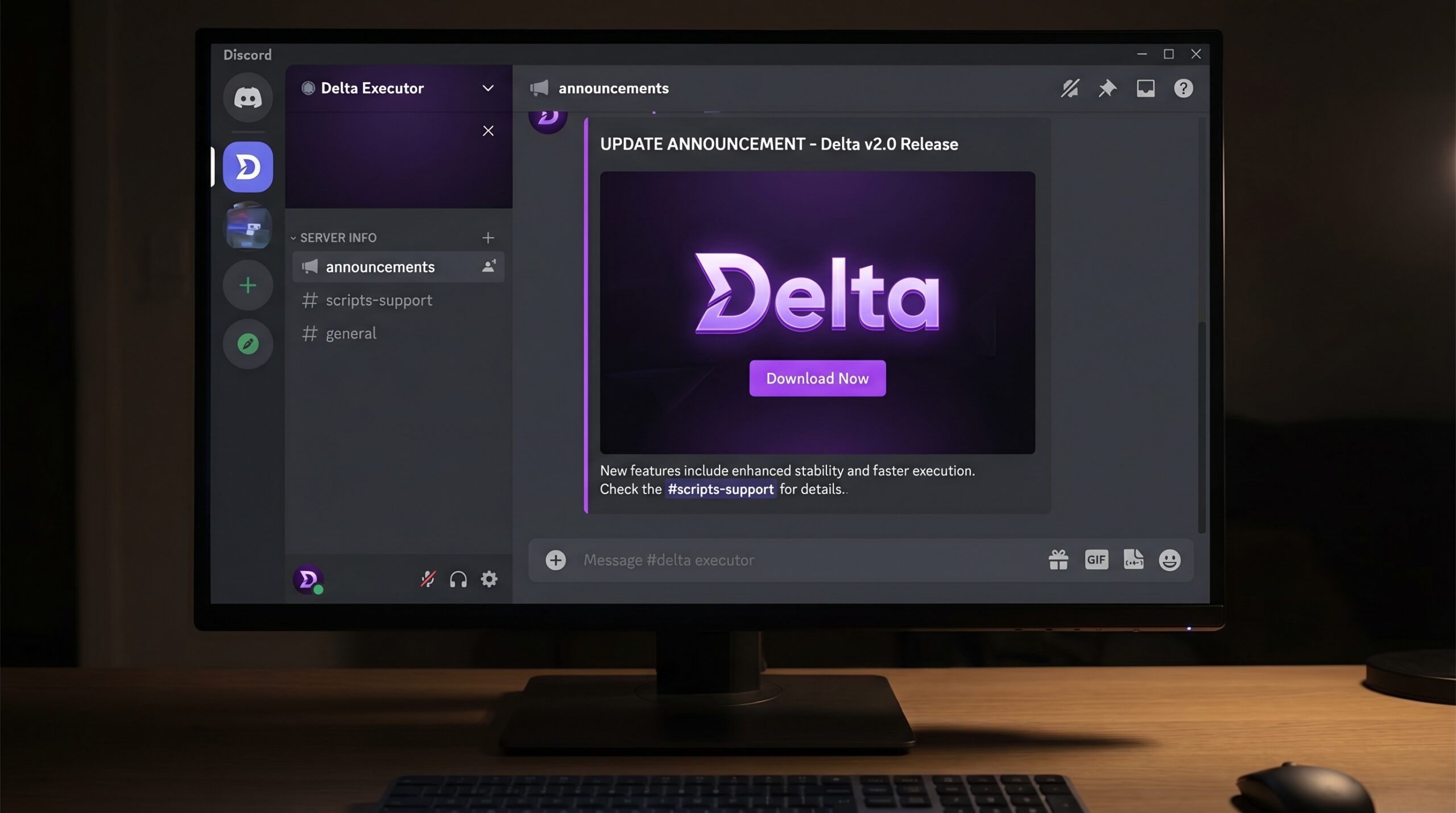
Task: Toggle the headphones deafen button
Action: click(458, 579)
